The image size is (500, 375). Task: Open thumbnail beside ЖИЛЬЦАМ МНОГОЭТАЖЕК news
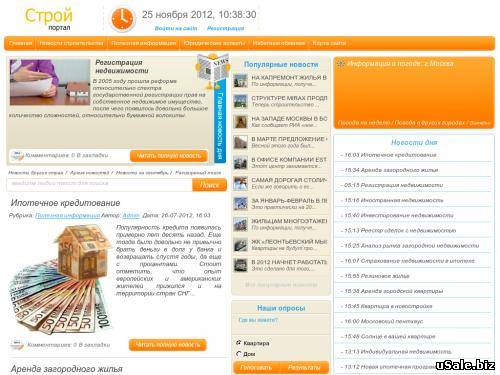click(x=240, y=224)
